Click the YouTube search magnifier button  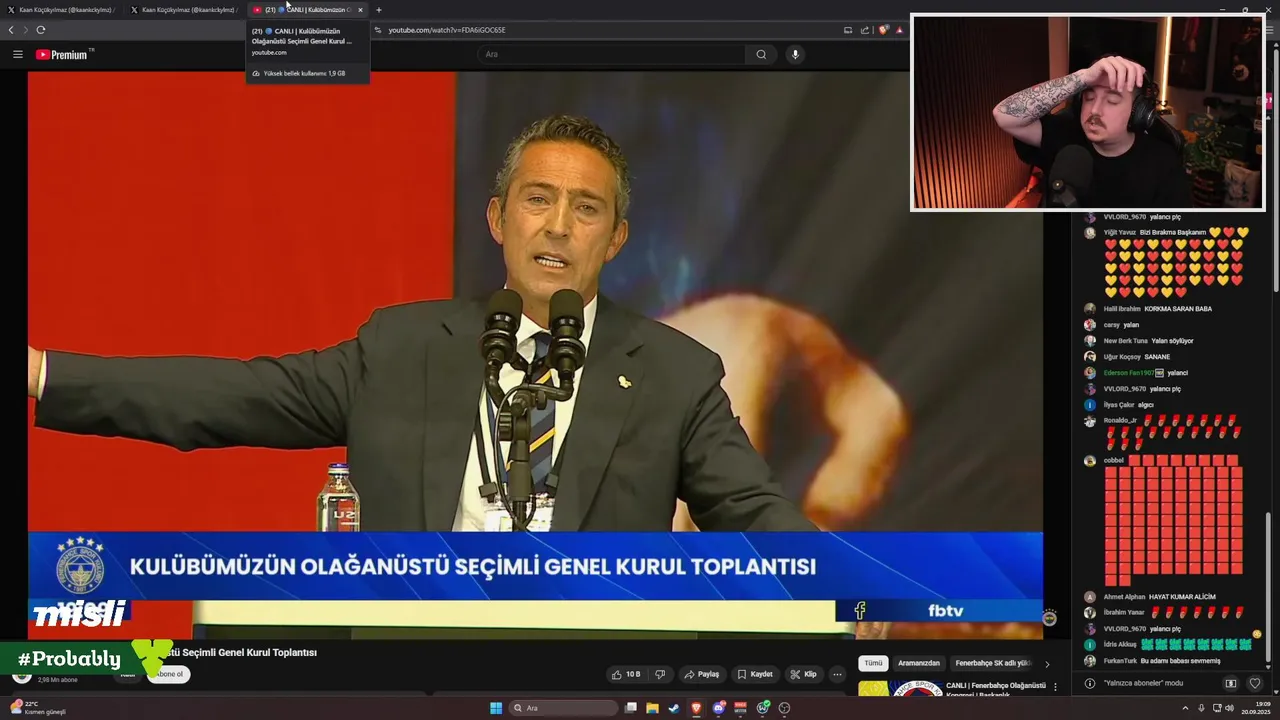point(761,54)
